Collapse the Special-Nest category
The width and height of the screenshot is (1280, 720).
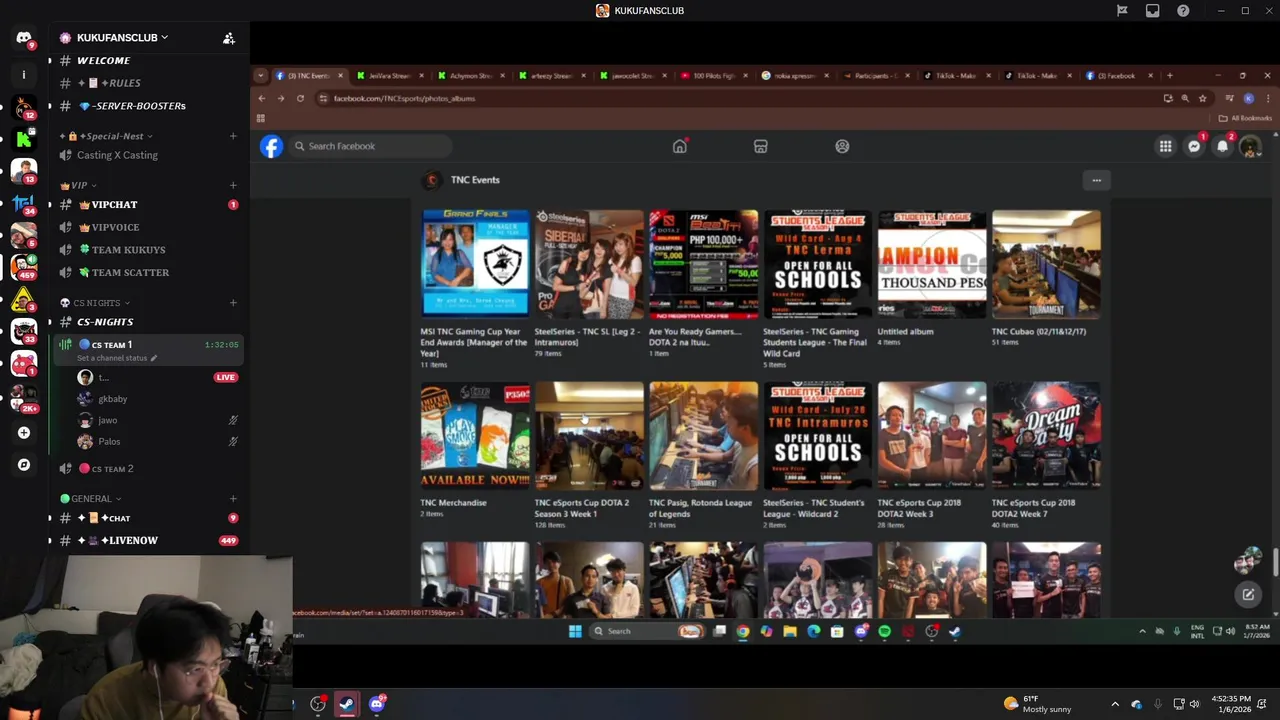107,136
